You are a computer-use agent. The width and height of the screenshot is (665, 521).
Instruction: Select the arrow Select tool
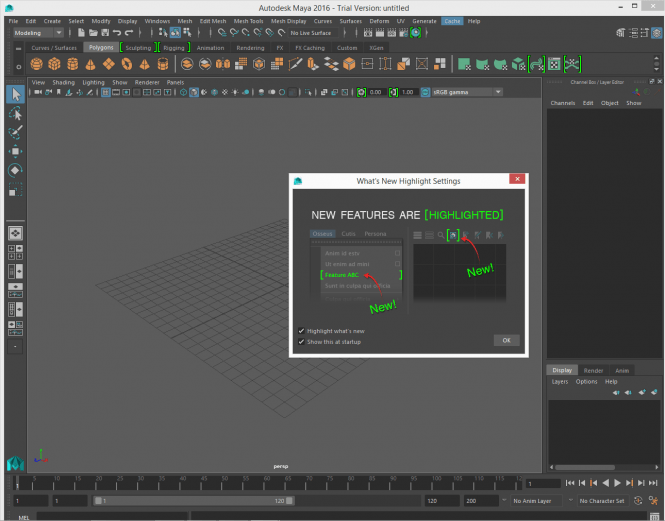pos(16,94)
